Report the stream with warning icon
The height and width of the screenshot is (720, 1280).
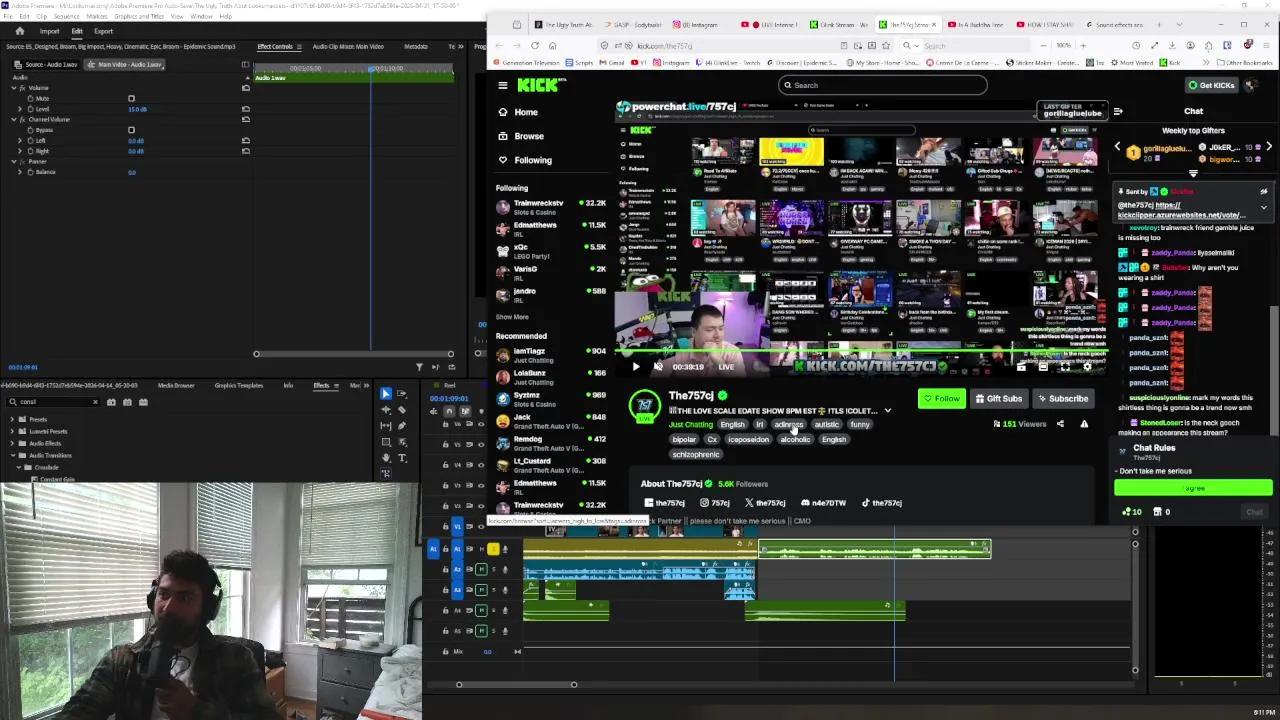tap(1084, 424)
